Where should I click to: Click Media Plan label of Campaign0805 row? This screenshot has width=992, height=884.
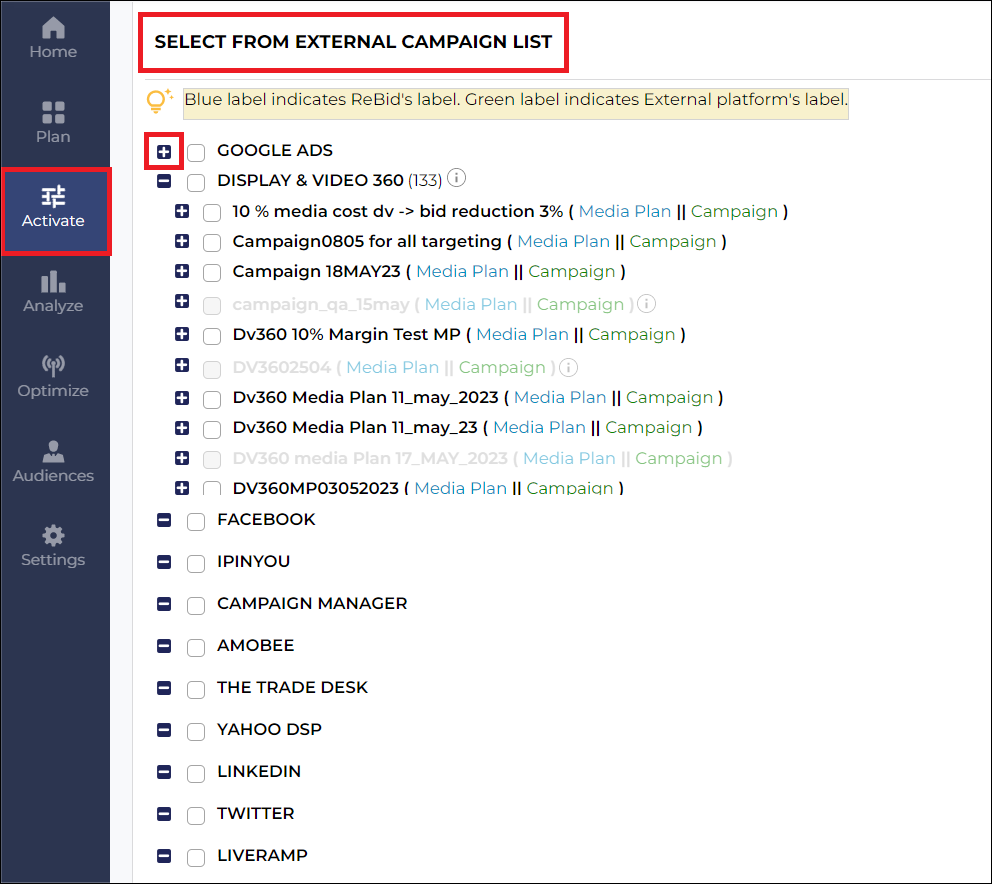pyautogui.click(x=563, y=242)
